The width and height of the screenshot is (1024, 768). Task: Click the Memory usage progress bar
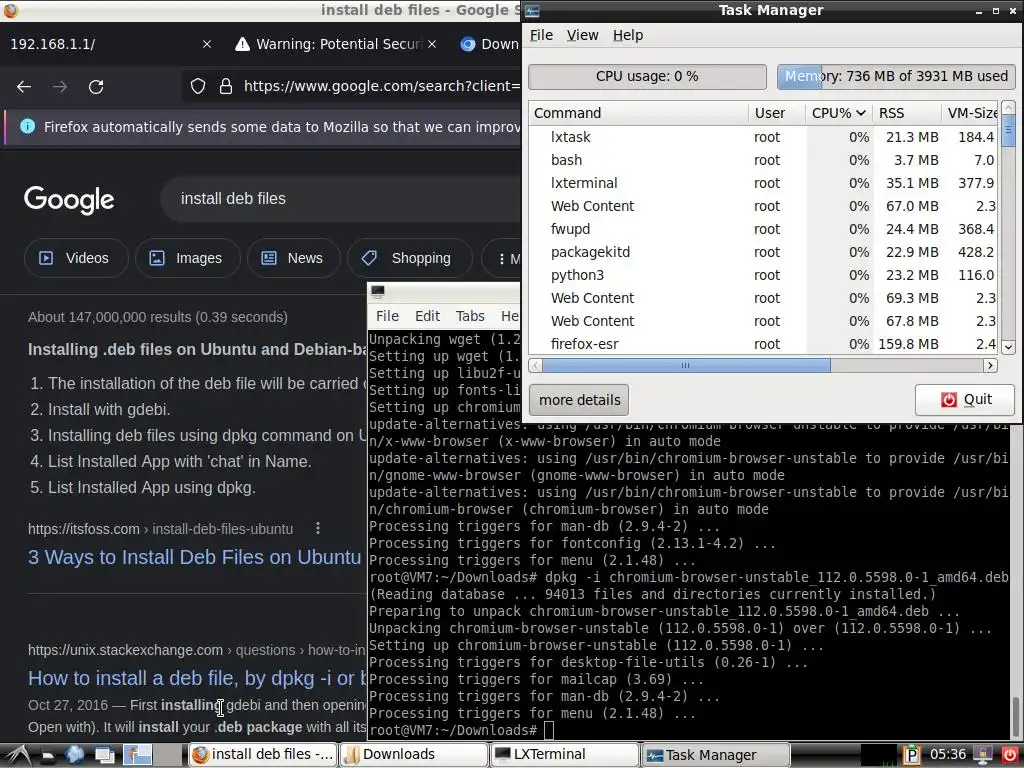896,76
